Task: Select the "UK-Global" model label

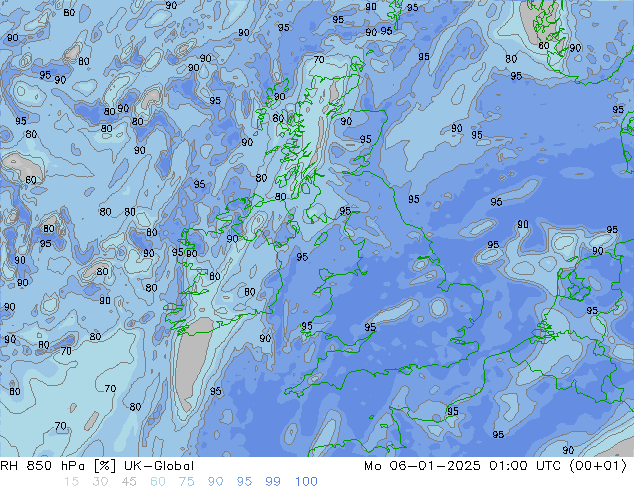Action: [x=159, y=466]
